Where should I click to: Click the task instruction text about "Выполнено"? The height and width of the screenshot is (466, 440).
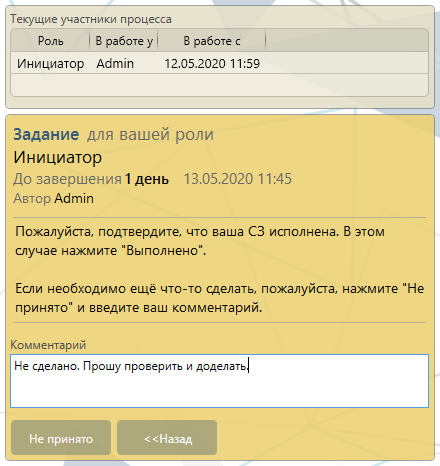point(200,241)
